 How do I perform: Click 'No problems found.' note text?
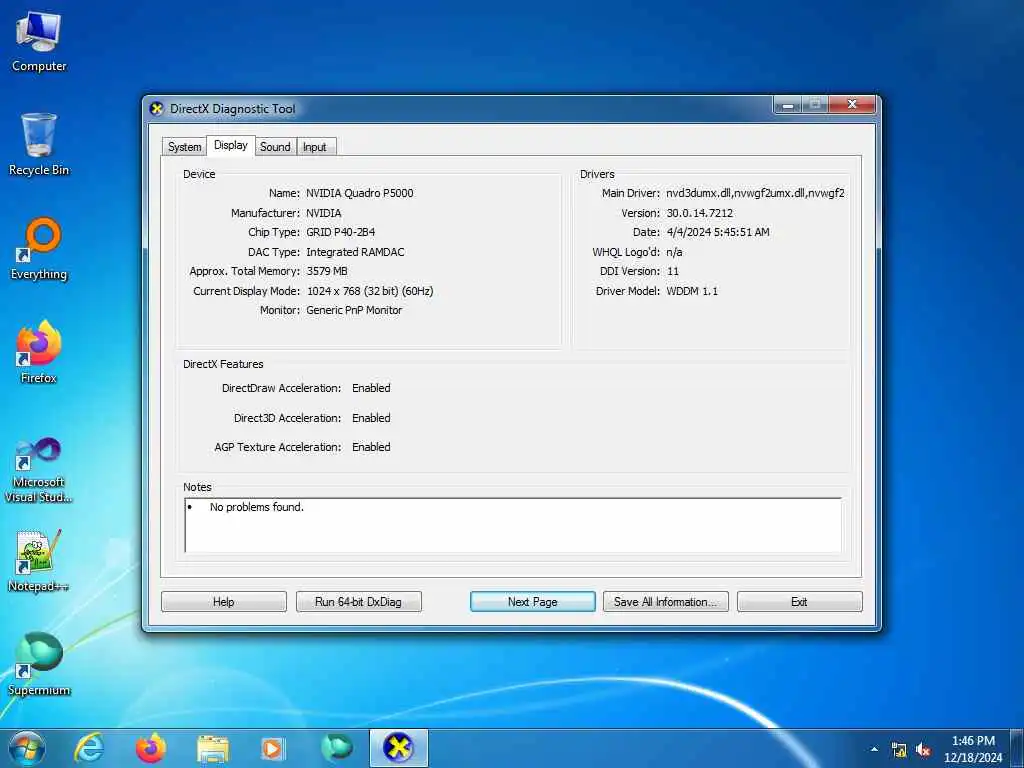pyautogui.click(x=257, y=507)
